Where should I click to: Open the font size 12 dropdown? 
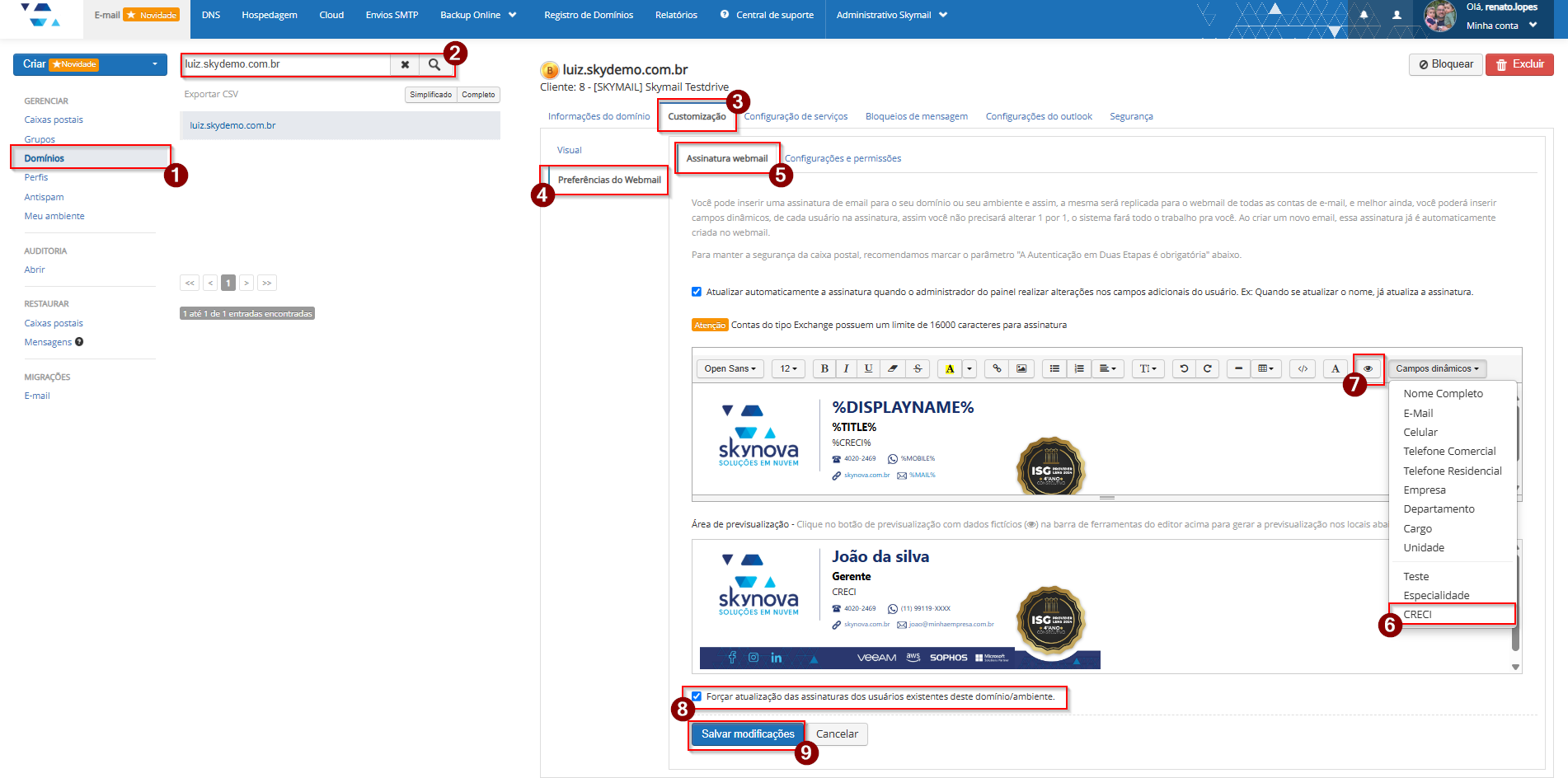tap(788, 368)
